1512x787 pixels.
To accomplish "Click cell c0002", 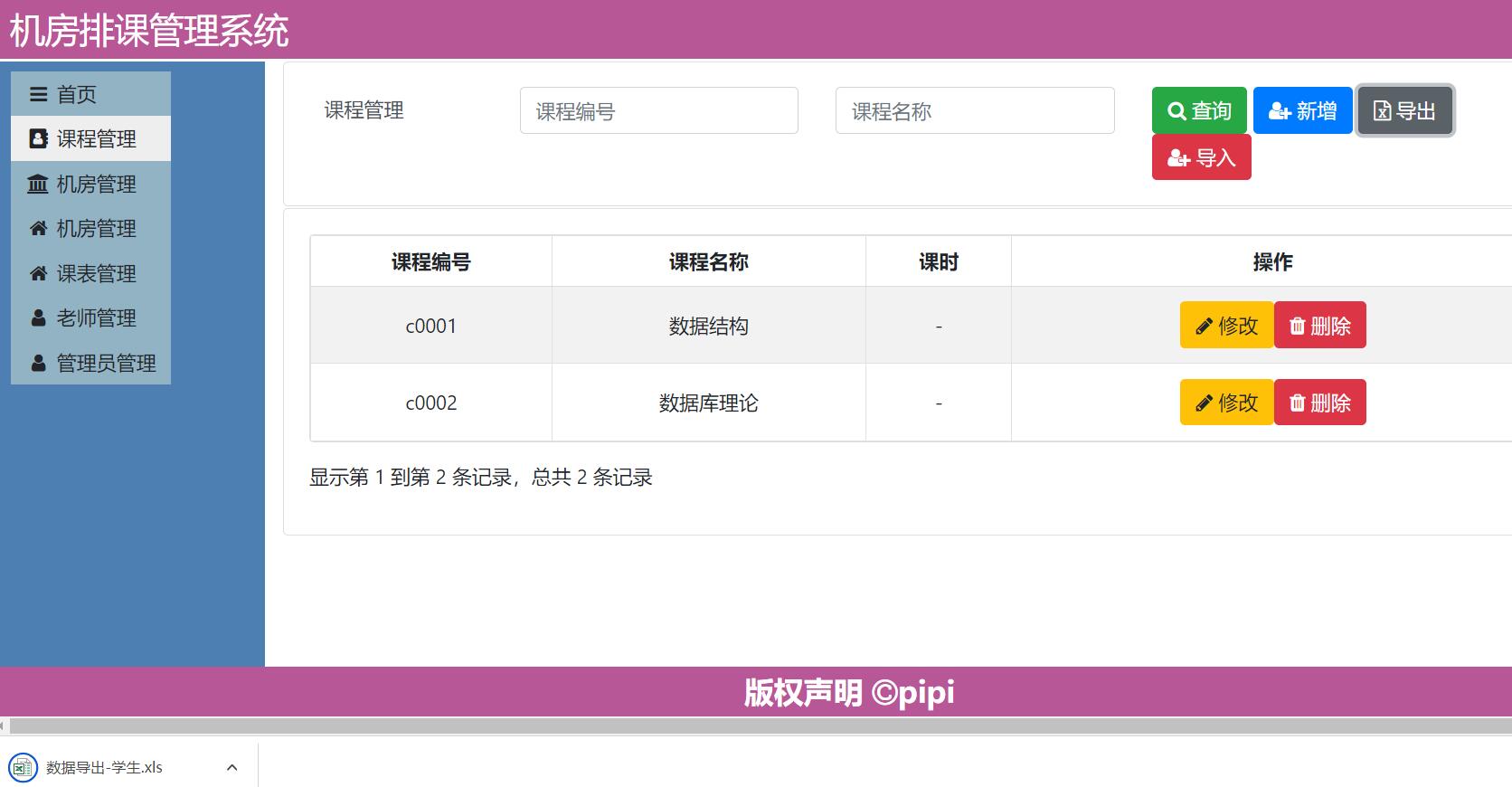I will tap(430, 403).
